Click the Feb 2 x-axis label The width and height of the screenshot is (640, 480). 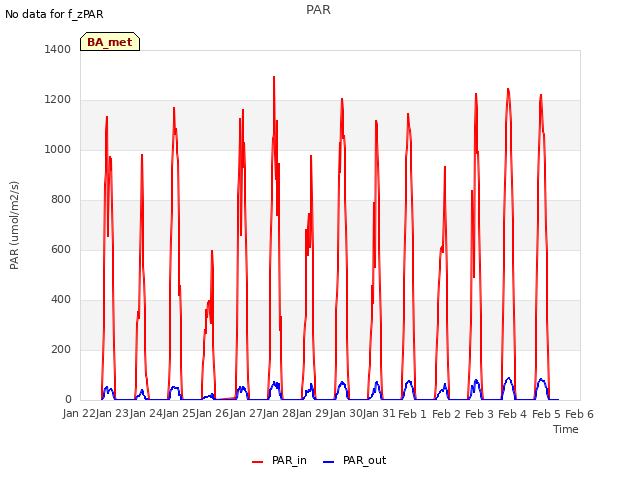pos(446,414)
